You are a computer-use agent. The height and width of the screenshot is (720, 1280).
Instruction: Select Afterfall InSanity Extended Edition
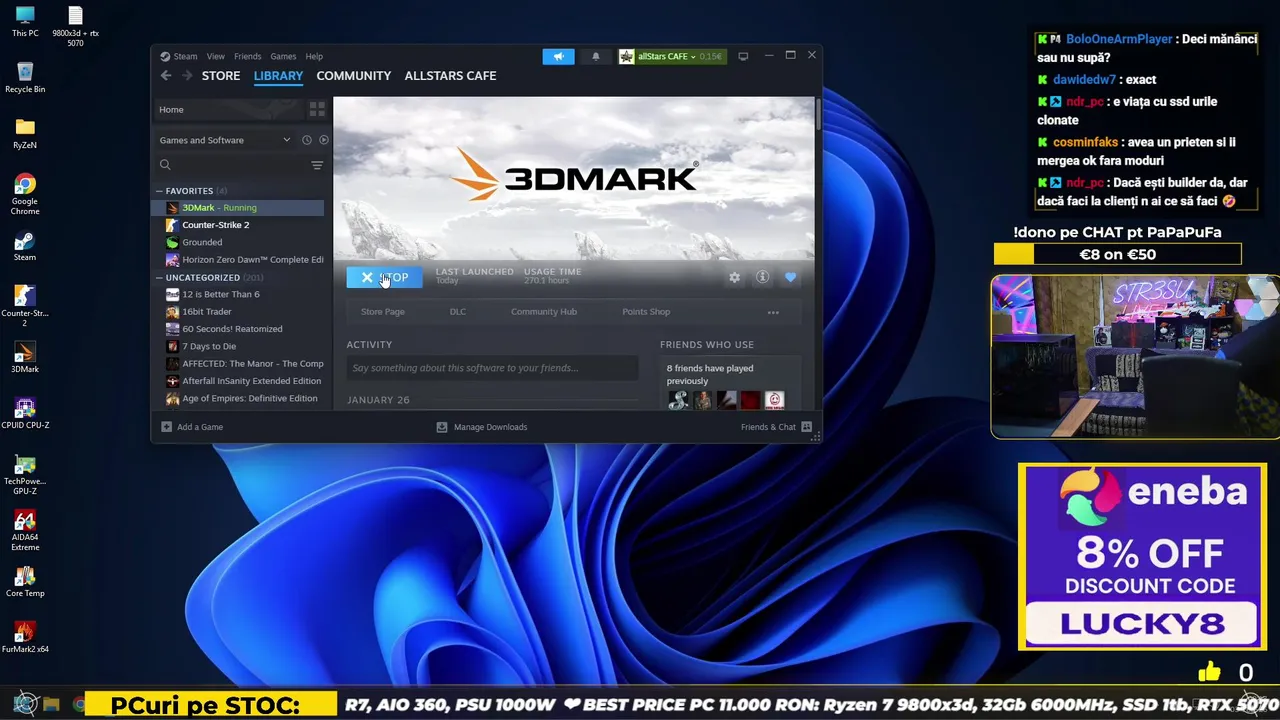pos(238,381)
